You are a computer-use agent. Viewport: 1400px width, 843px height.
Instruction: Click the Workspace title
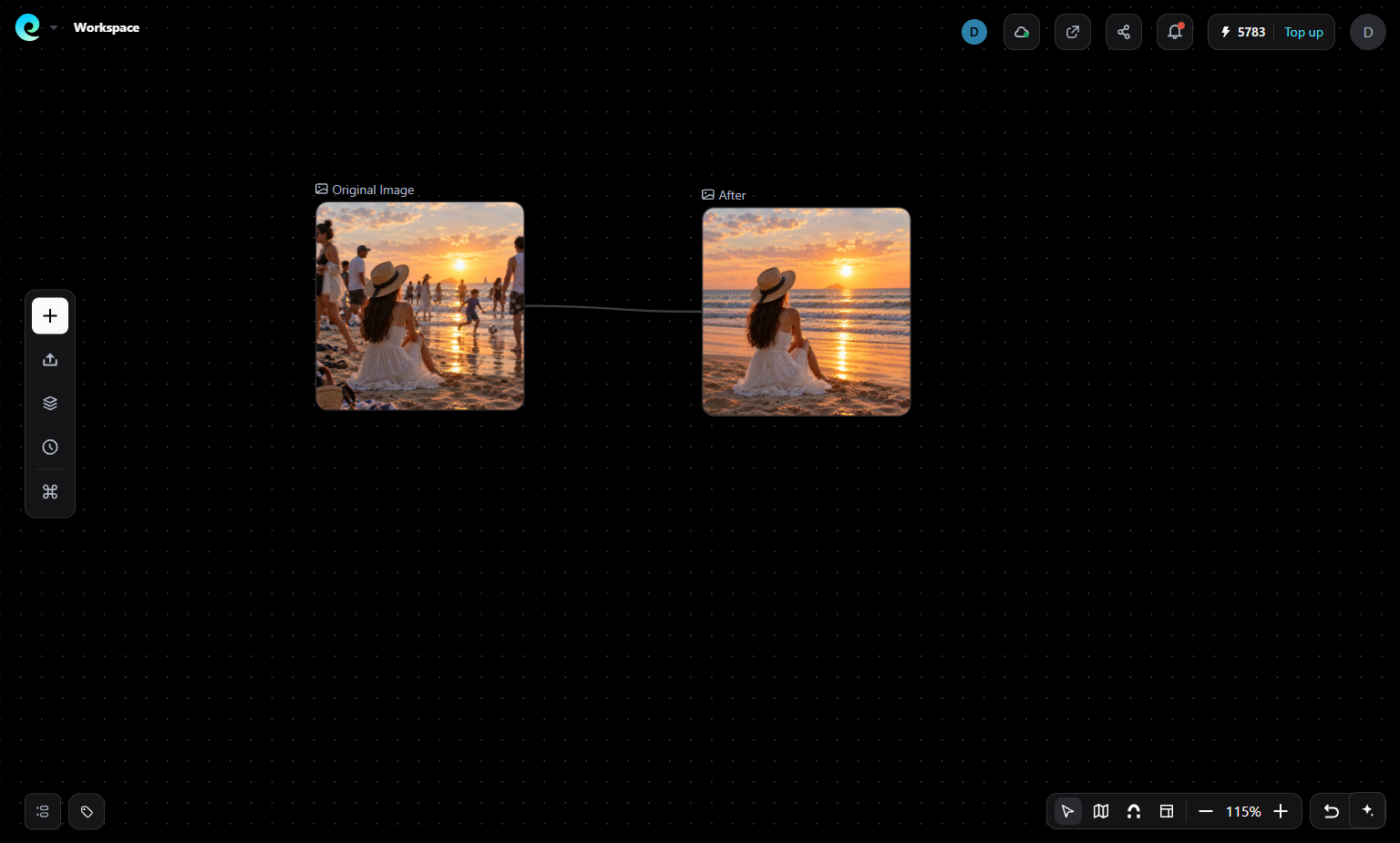[107, 27]
